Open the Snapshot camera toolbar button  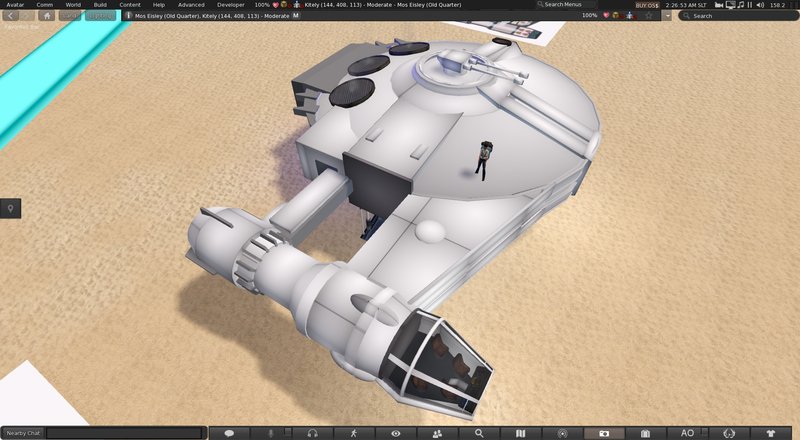coord(604,433)
